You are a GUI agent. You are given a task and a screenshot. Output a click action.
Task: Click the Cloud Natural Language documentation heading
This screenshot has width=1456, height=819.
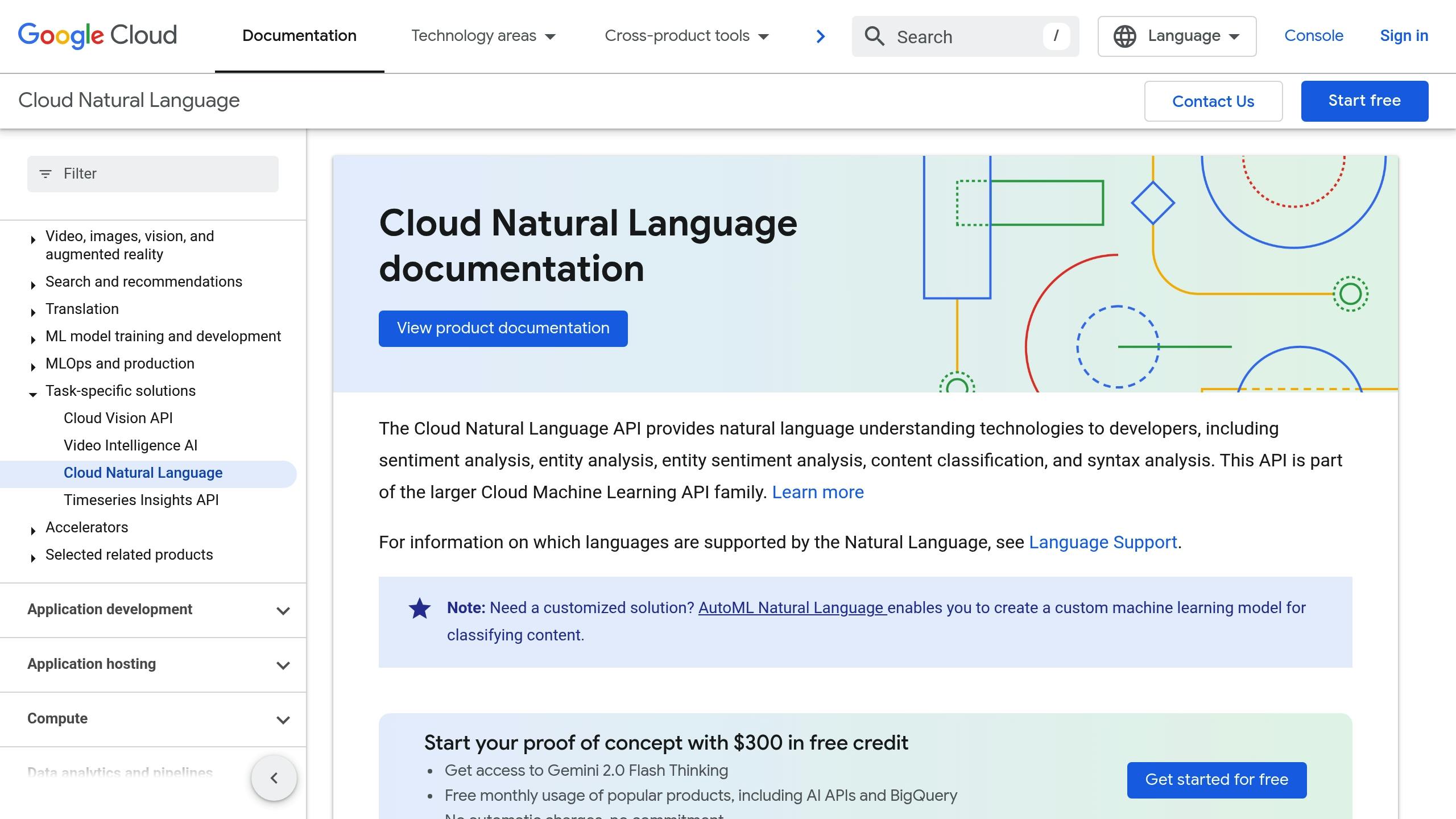click(x=588, y=246)
